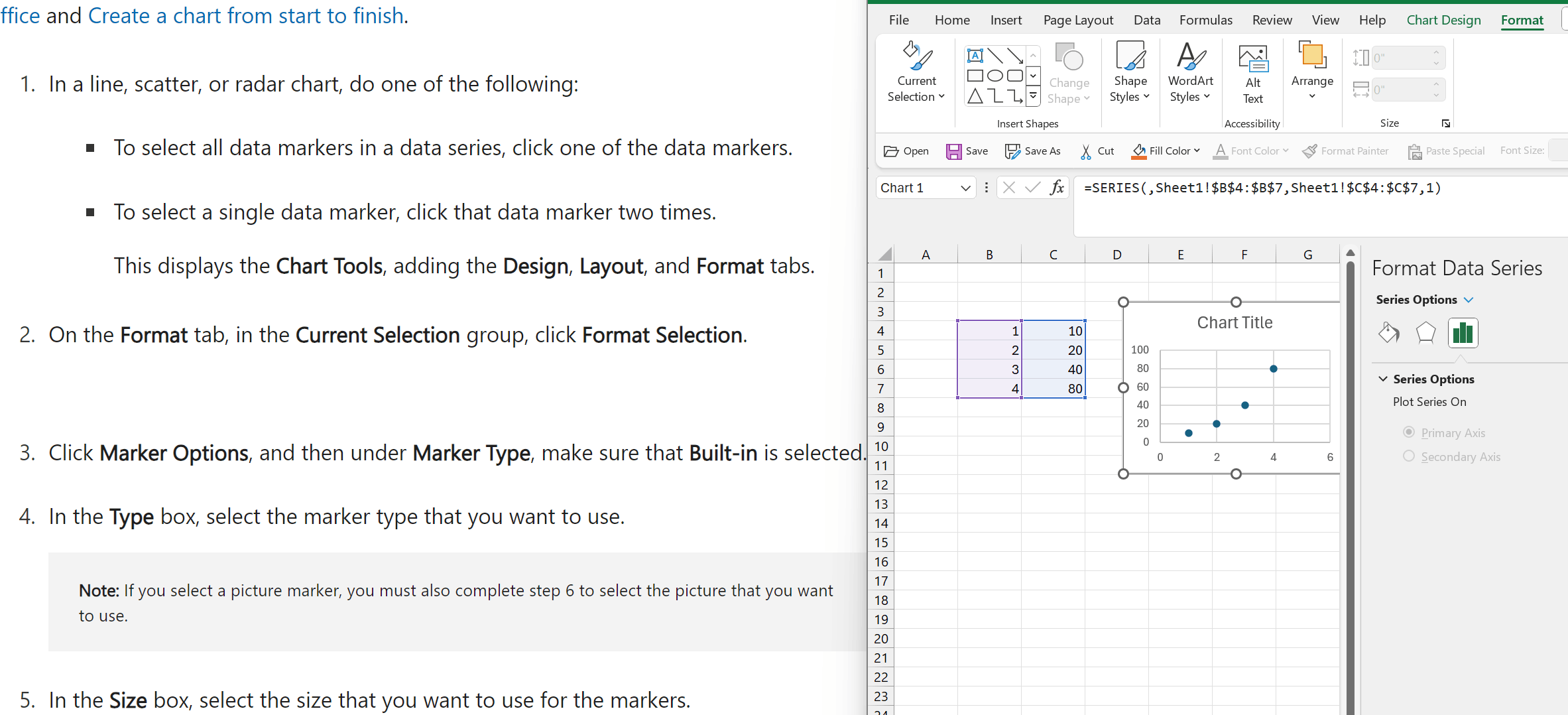Open the Shape Styles dropdown

coord(1130,72)
